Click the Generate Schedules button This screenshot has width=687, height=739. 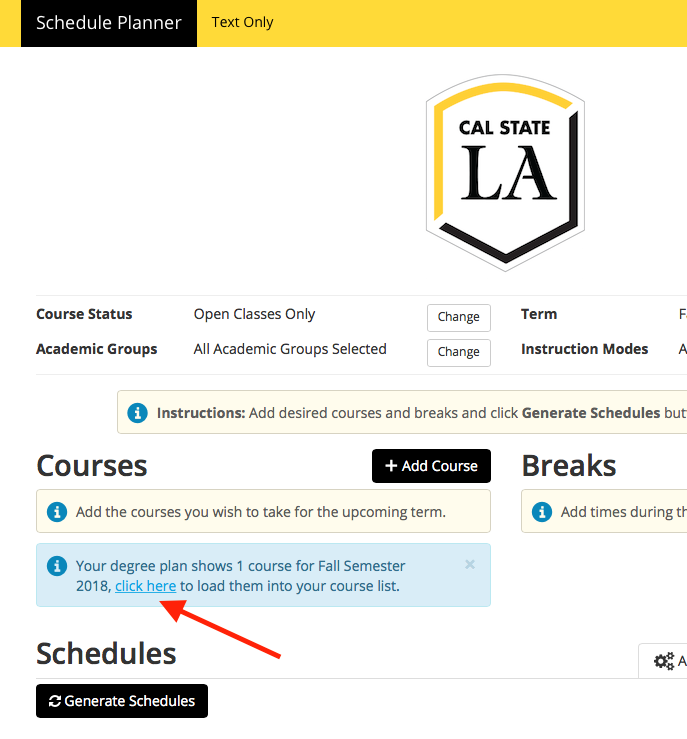(x=122, y=701)
